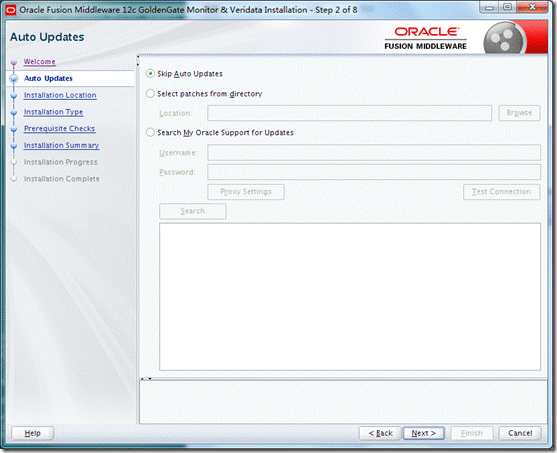Click the Oracle icon in title bar
This screenshot has height=453, width=557.
[x=11, y=10]
